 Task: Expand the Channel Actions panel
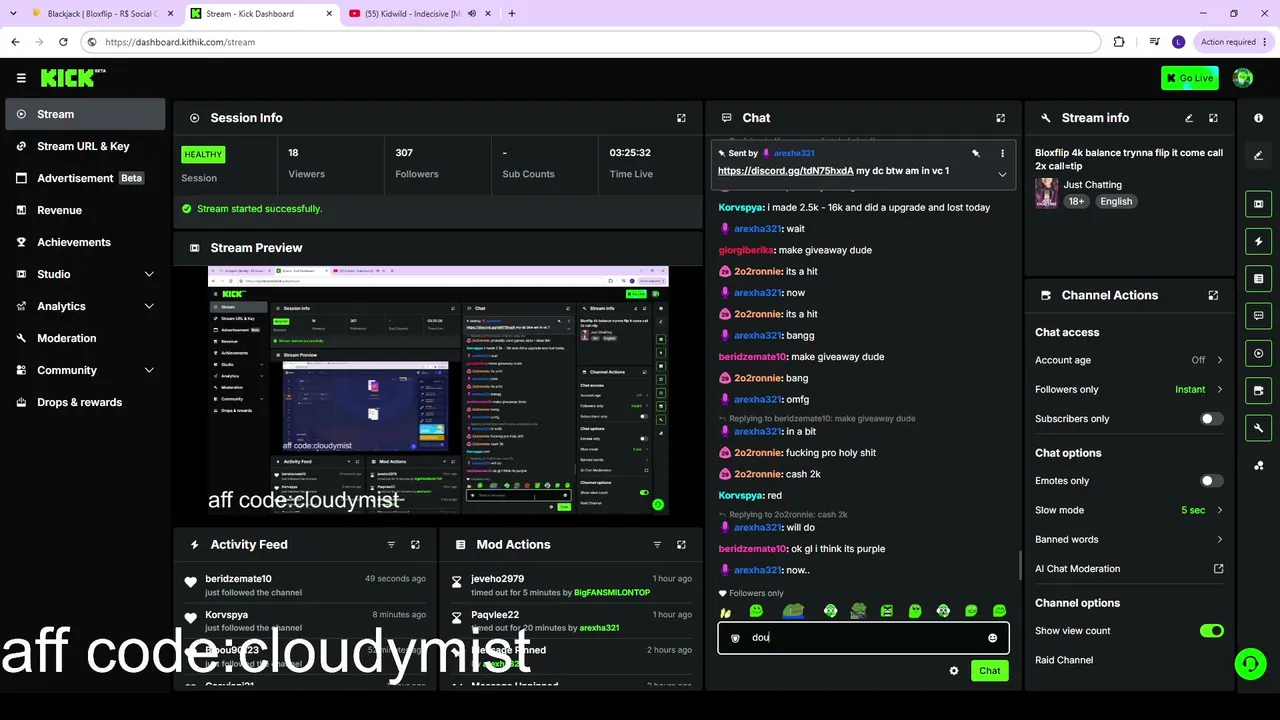[x=1213, y=296]
